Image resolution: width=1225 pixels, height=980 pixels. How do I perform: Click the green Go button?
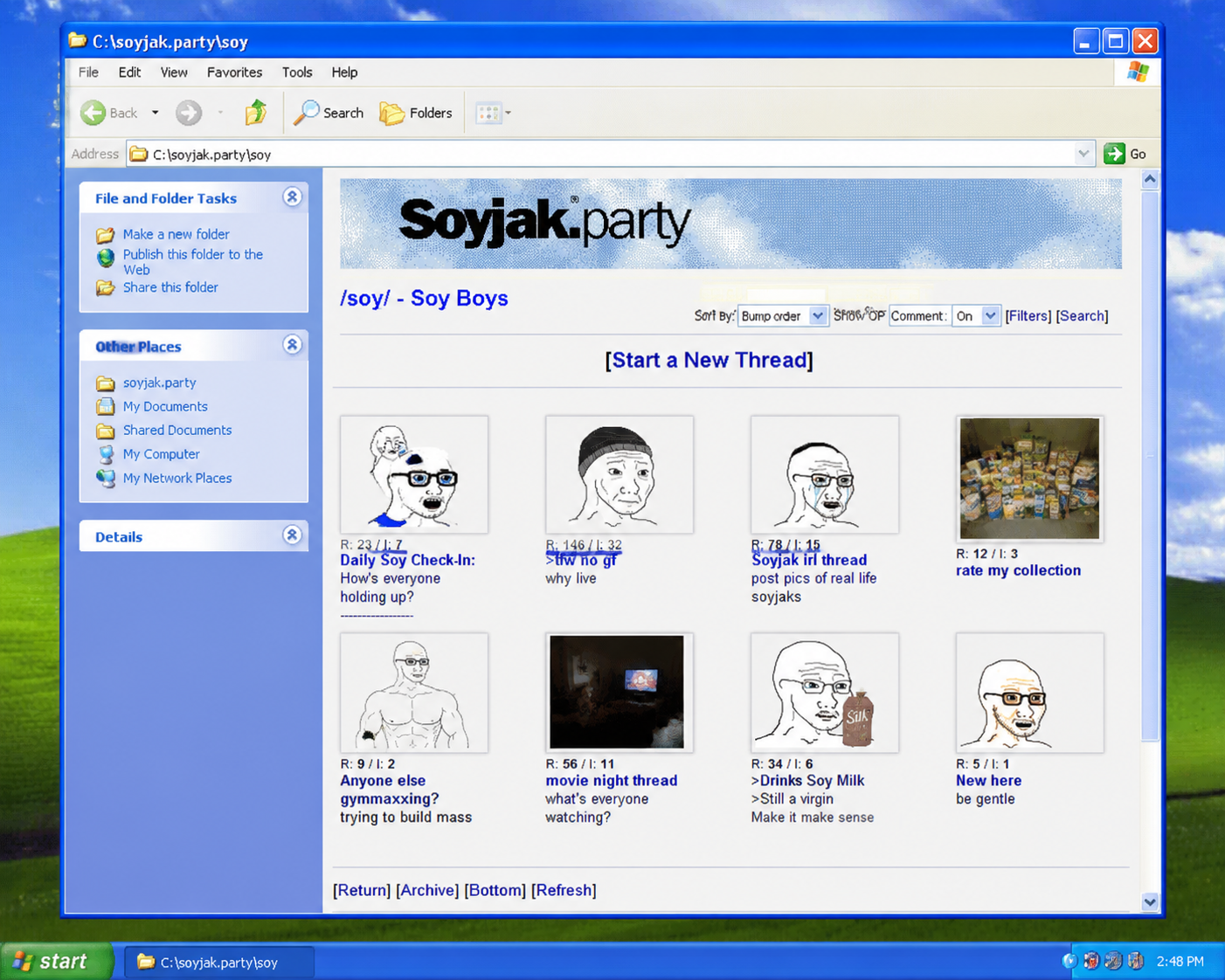(x=1125, y=154)
